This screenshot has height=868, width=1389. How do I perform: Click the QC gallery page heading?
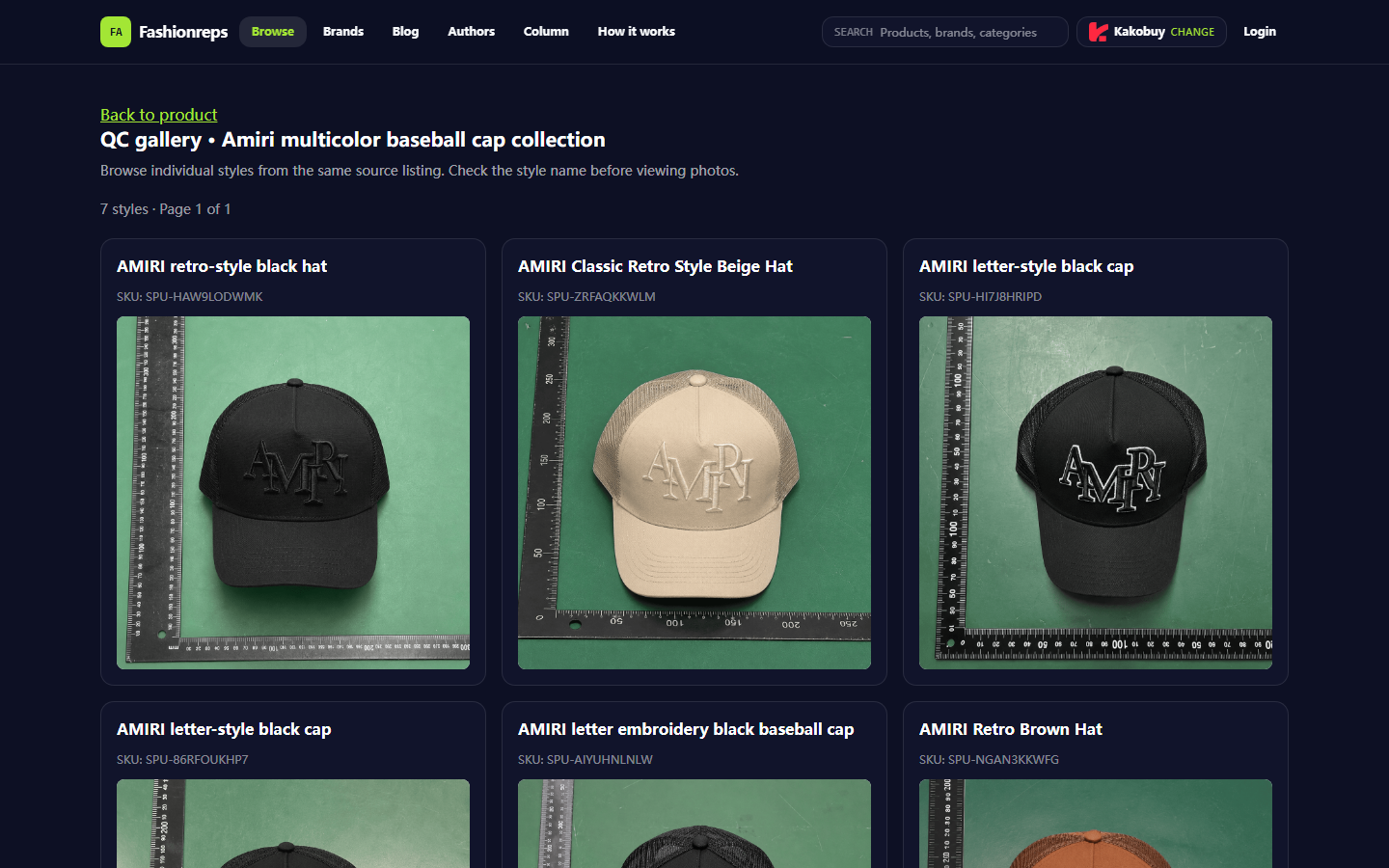[x=353, y=140]
